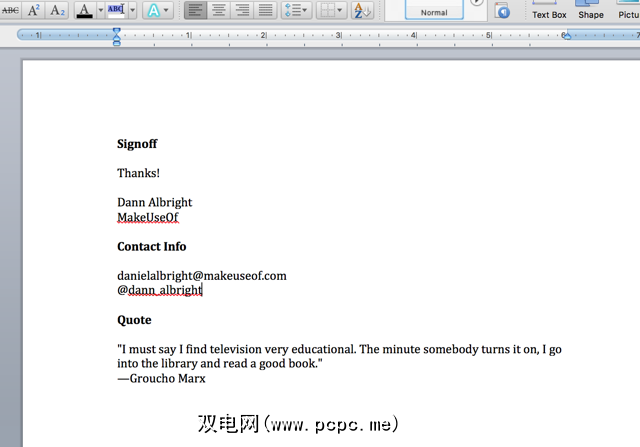Click the attribution '—Groucho Marx'
The height and width of the screenshot is (447, 640).
(162, 378)
